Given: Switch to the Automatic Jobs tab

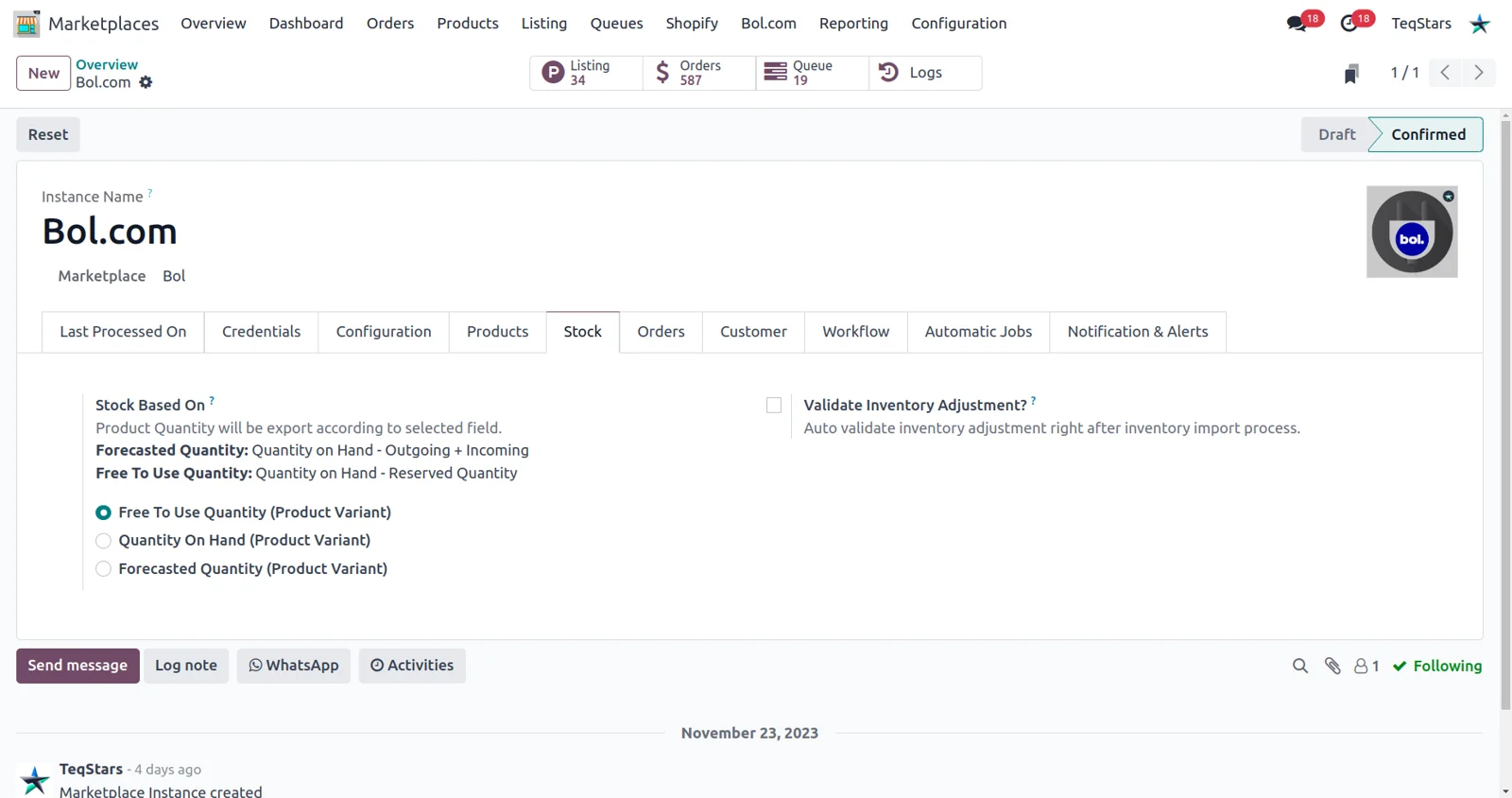Looking at the screenshot, I should click(x=978, y=332).
